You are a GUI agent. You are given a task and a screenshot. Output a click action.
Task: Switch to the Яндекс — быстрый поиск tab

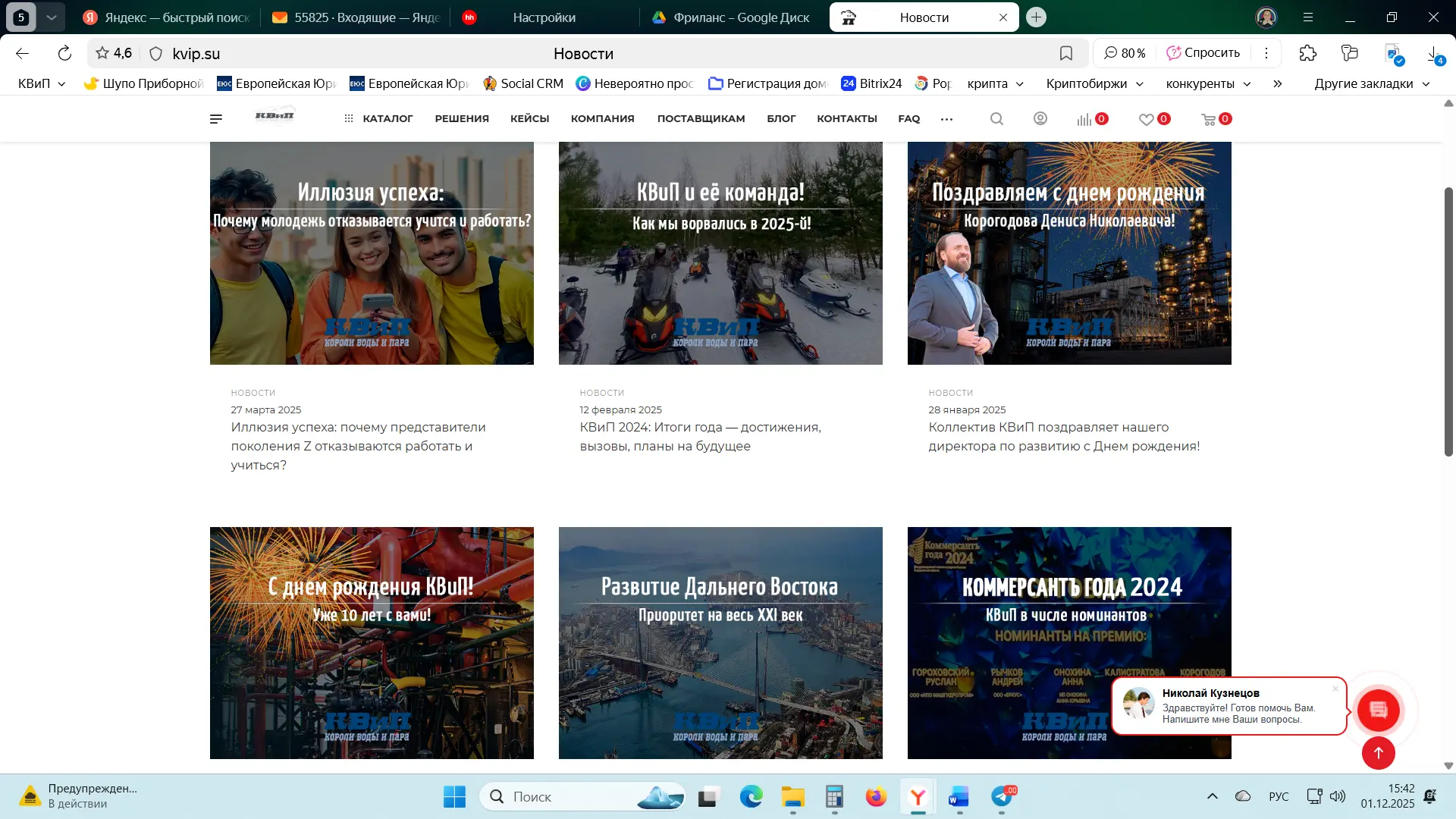[166, 17]
